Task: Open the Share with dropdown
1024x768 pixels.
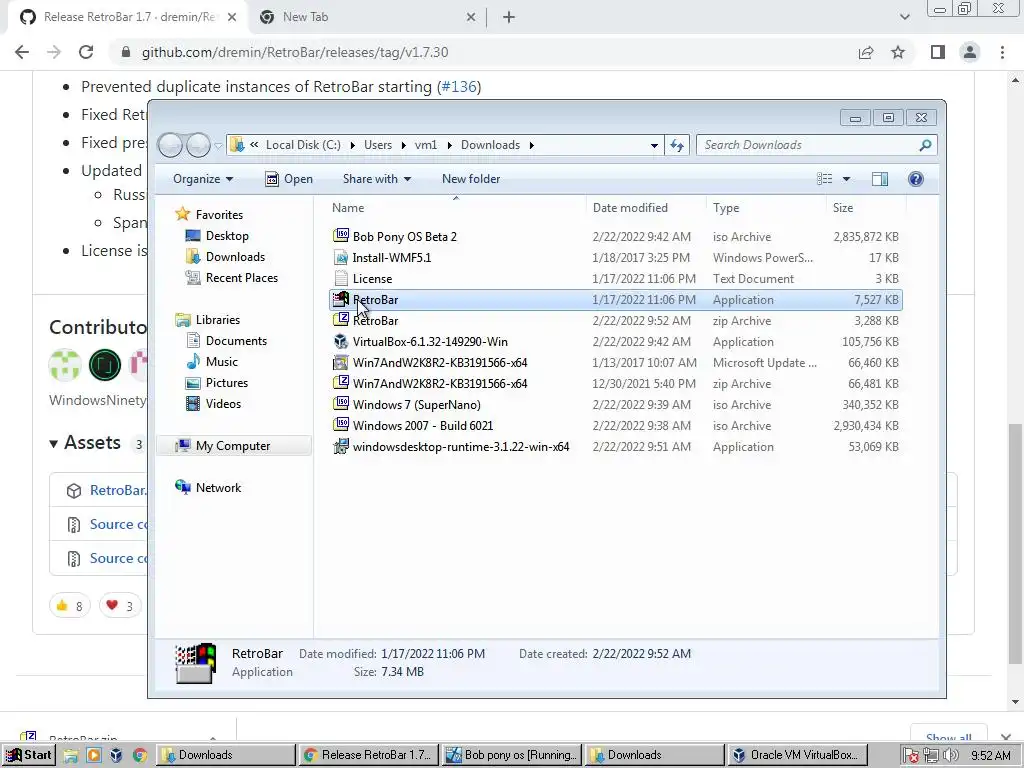Action: 377,179
